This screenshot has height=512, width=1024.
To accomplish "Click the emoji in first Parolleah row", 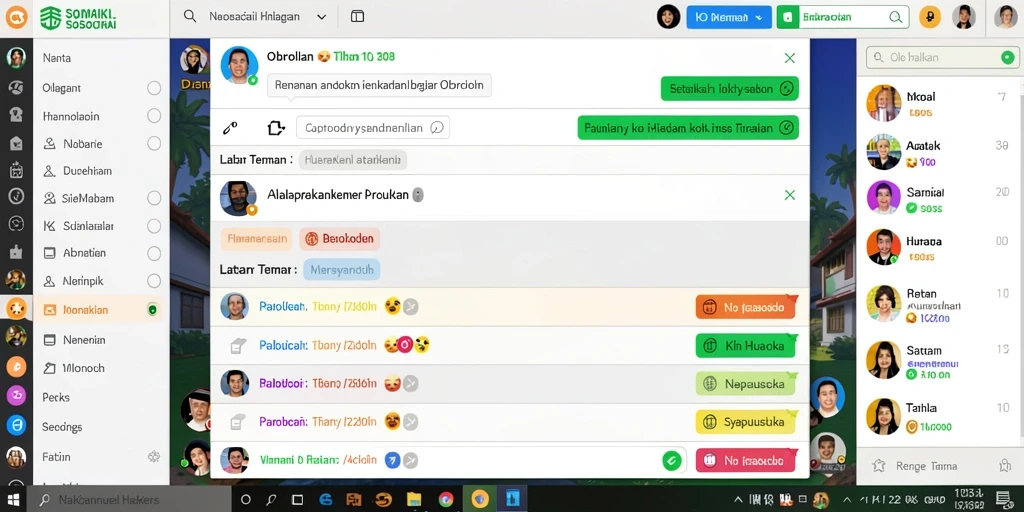I will pos(392,306).
